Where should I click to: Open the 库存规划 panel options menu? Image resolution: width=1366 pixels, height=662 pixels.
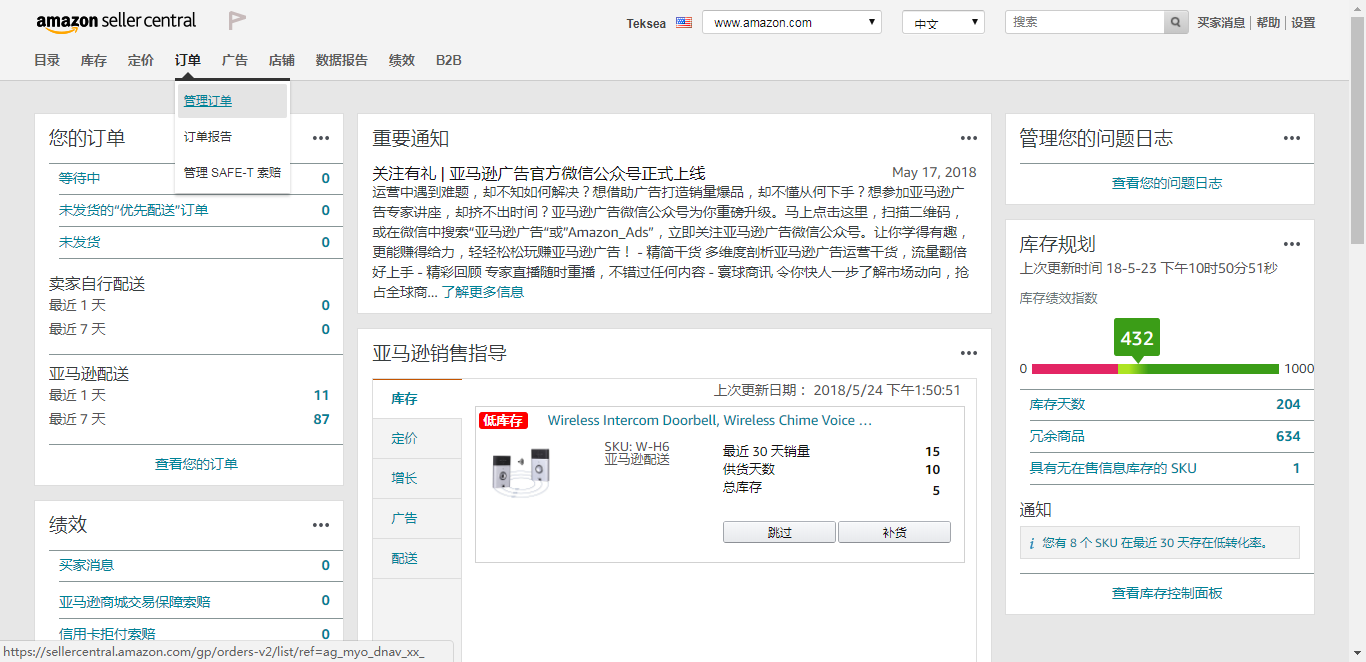(x=1292, y=244)
